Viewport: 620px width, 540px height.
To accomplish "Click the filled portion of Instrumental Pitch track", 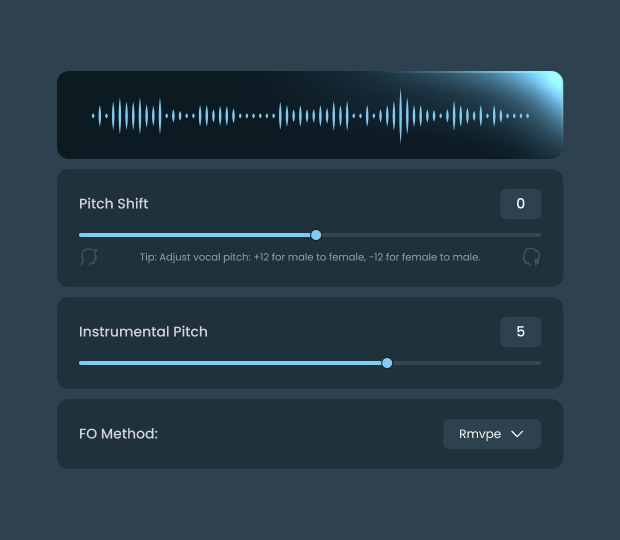I will tap(231, 363).
